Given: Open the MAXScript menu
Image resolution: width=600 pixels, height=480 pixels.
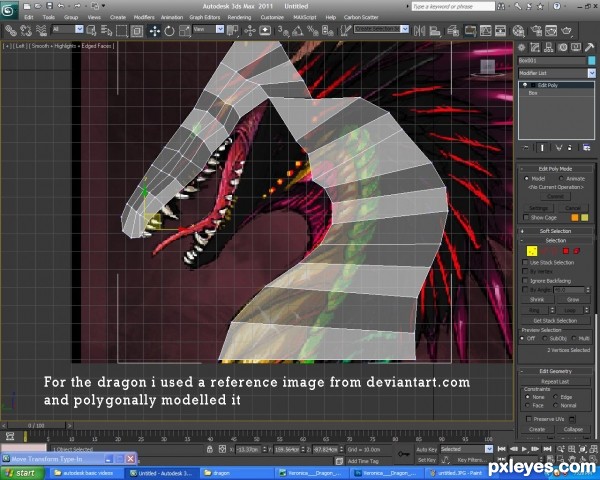Looking at the screenshot, I should pos(305,17).
